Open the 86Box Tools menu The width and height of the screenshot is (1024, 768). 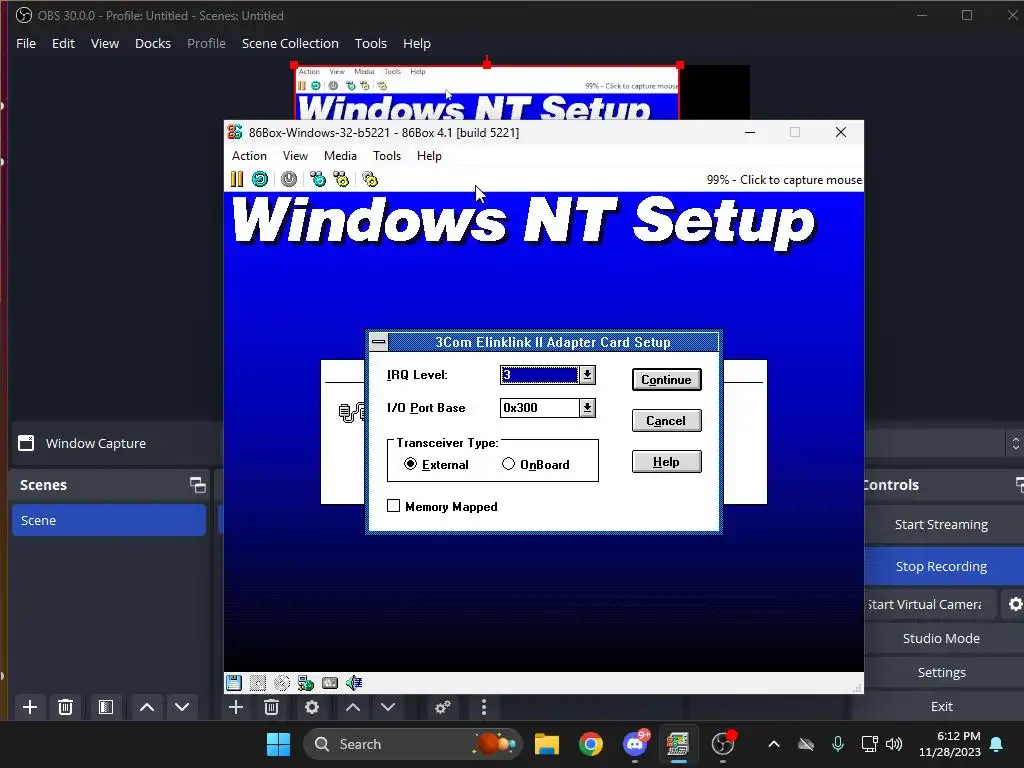[x=387, y=155]
